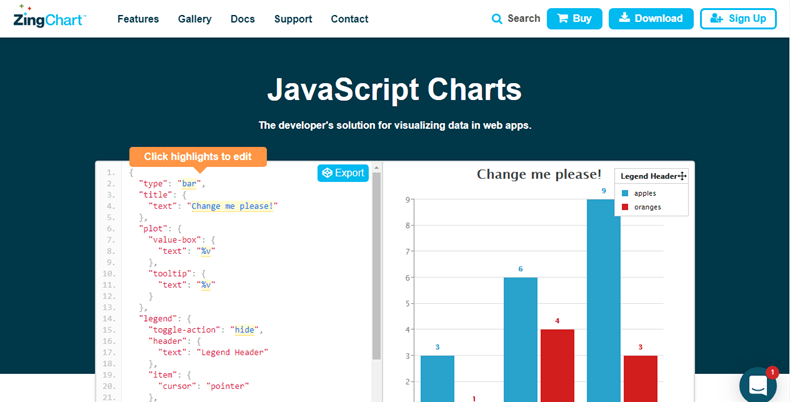Click the red oranges legend marker

(625, 208)
